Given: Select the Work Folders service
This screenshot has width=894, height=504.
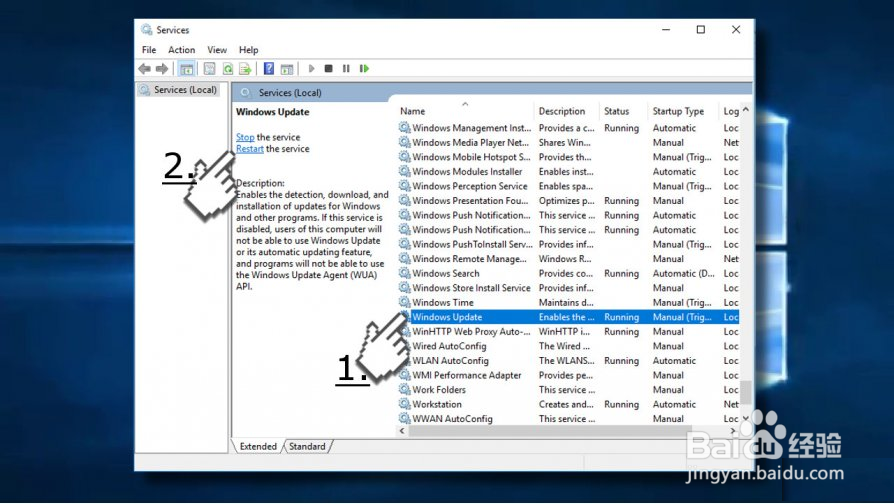Looking at the screenshot, I should 568,390.
